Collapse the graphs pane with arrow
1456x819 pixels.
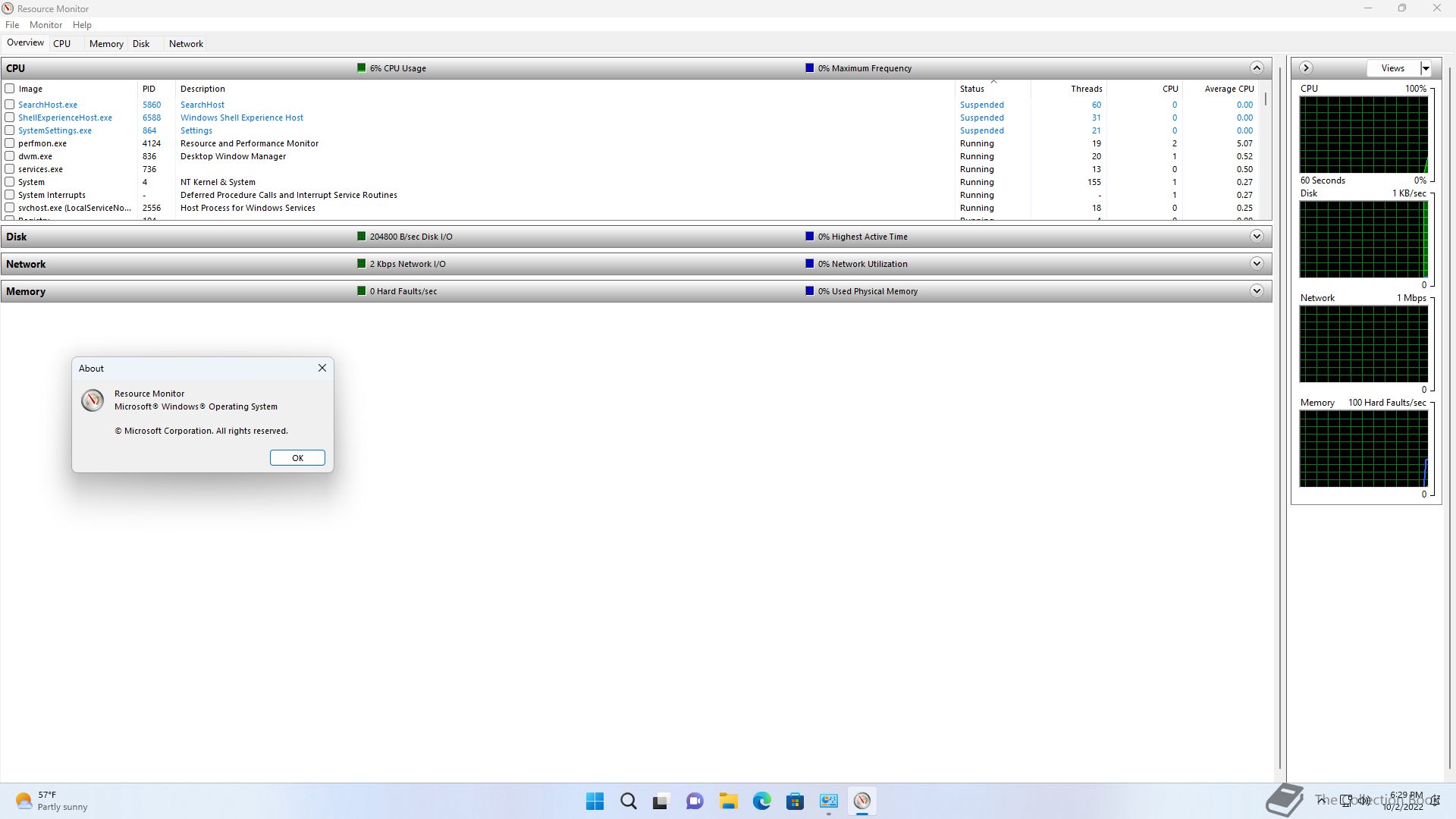[1306, 67]
